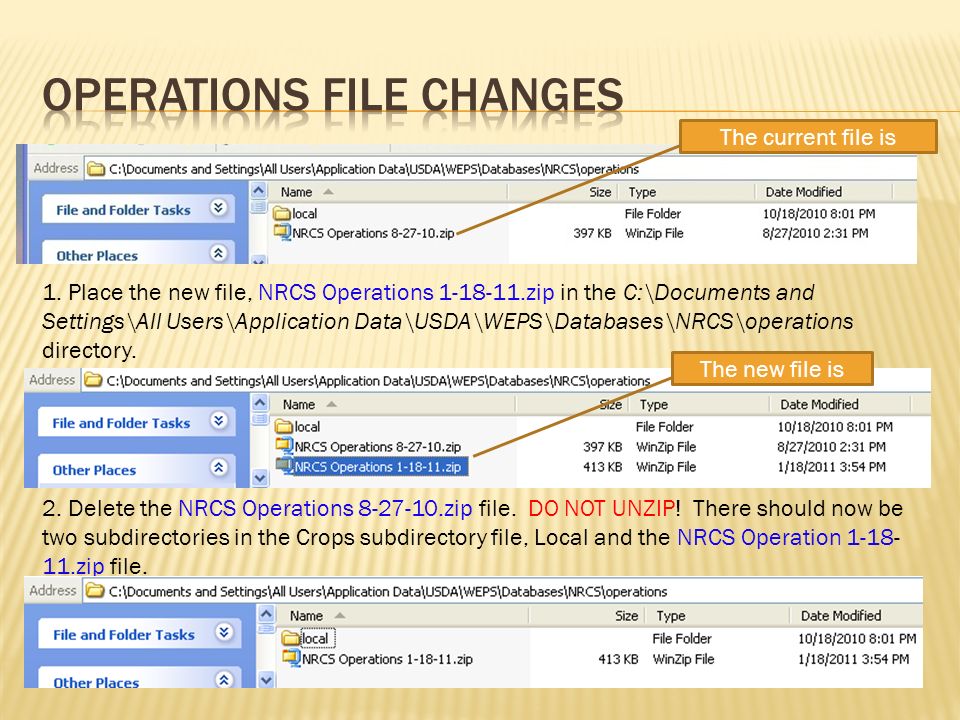Click sidebar scroll up arrow in middle window
This screenshot has height=720, width=960.
click(260, 403)
